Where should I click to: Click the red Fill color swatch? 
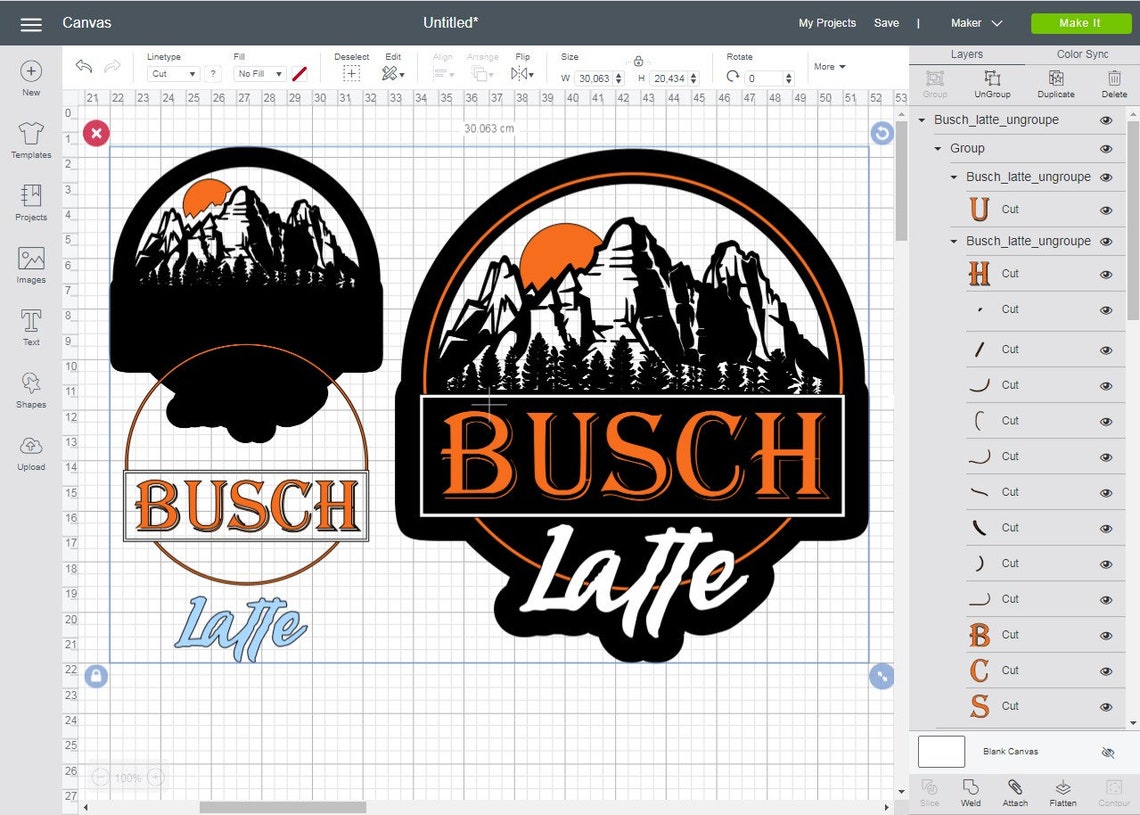click(299, 72)
